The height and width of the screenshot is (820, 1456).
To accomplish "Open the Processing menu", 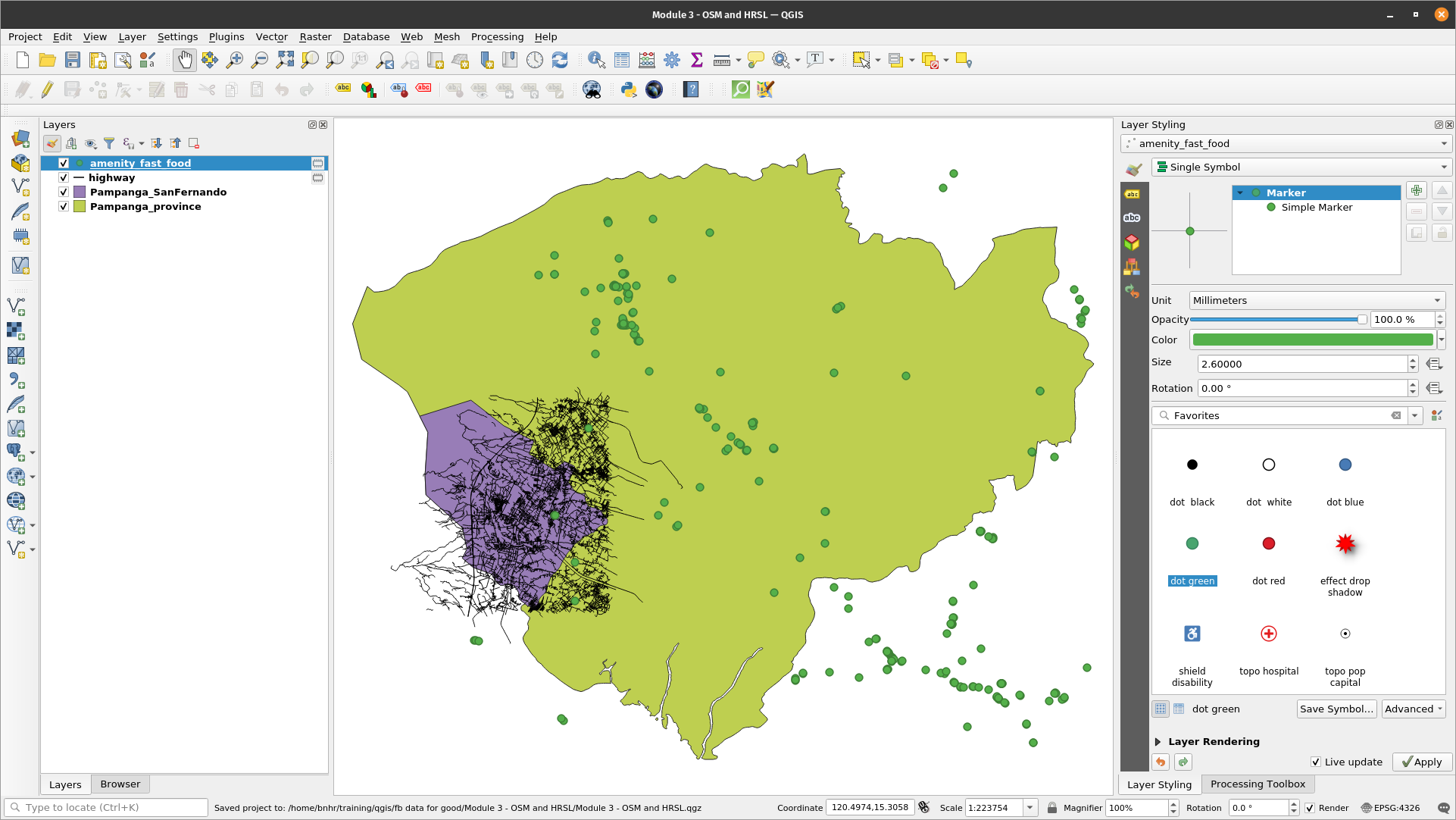I will [497, 36].
